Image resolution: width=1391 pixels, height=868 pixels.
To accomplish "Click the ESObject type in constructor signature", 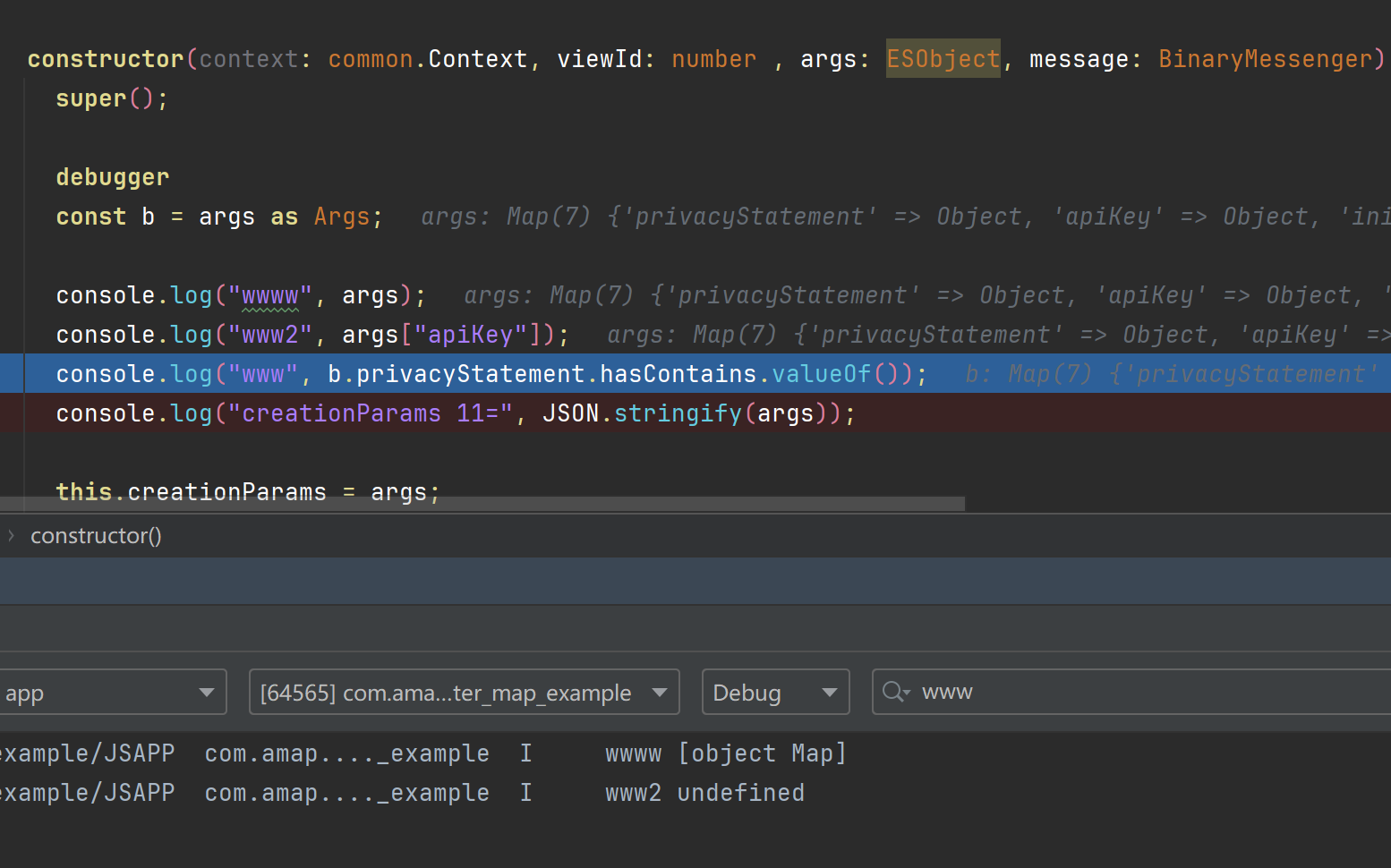I will pos(943,59).
